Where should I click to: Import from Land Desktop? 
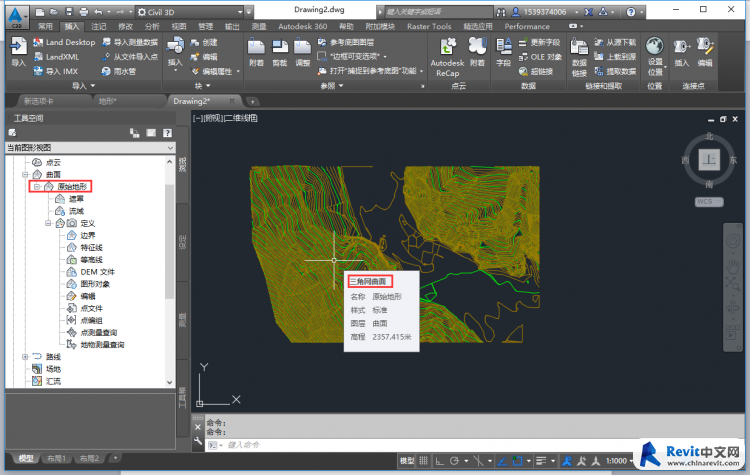pos(64,42)
